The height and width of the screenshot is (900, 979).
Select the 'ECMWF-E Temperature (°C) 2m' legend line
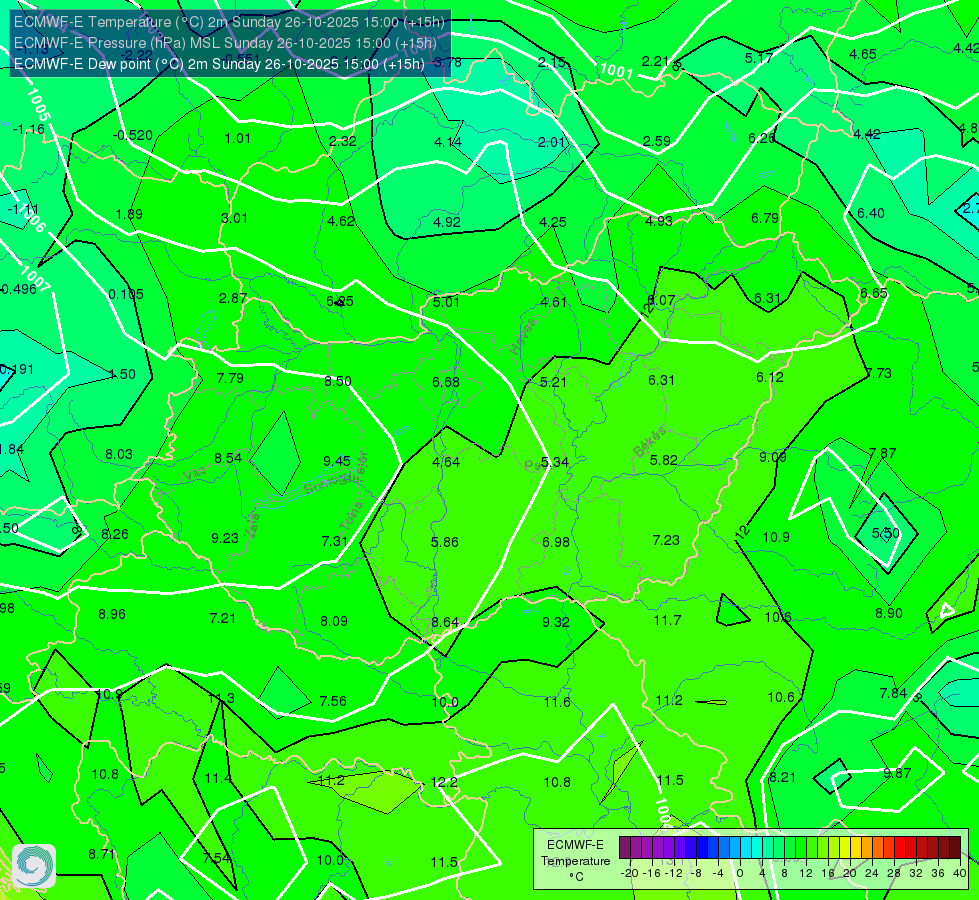tap(229, 22)
